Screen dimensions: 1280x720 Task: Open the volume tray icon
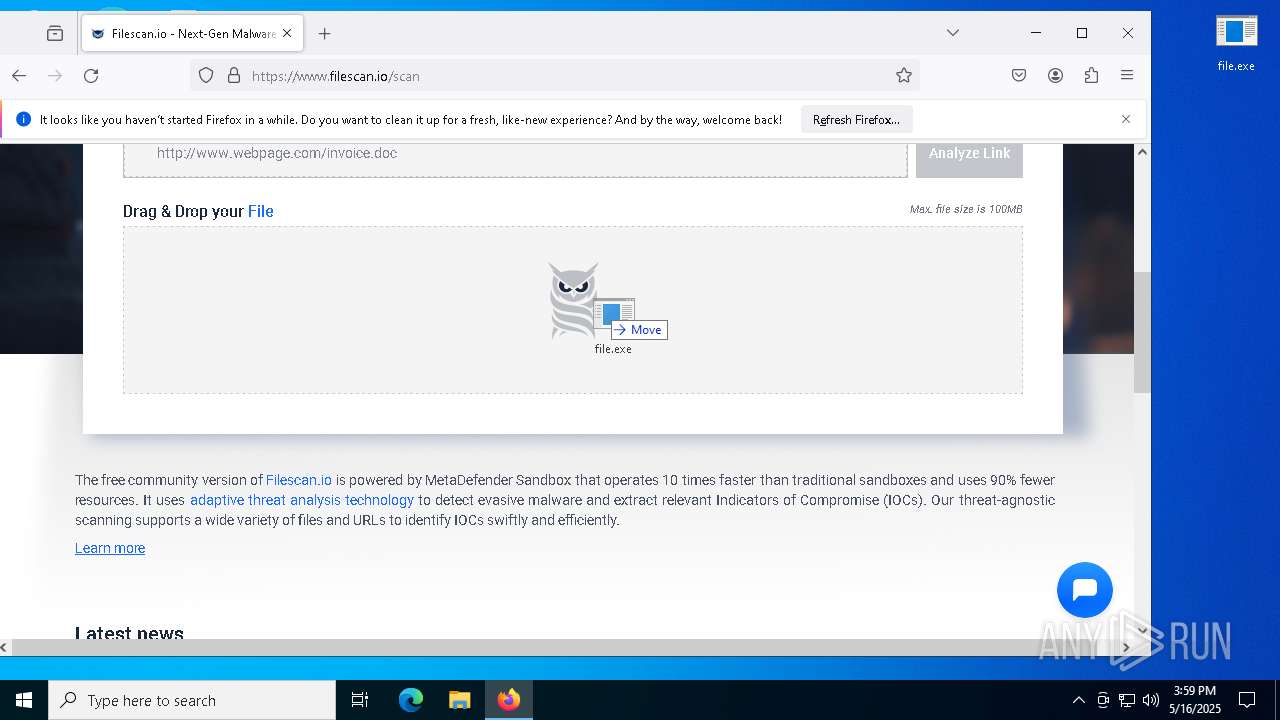[x=1151, y=700]
